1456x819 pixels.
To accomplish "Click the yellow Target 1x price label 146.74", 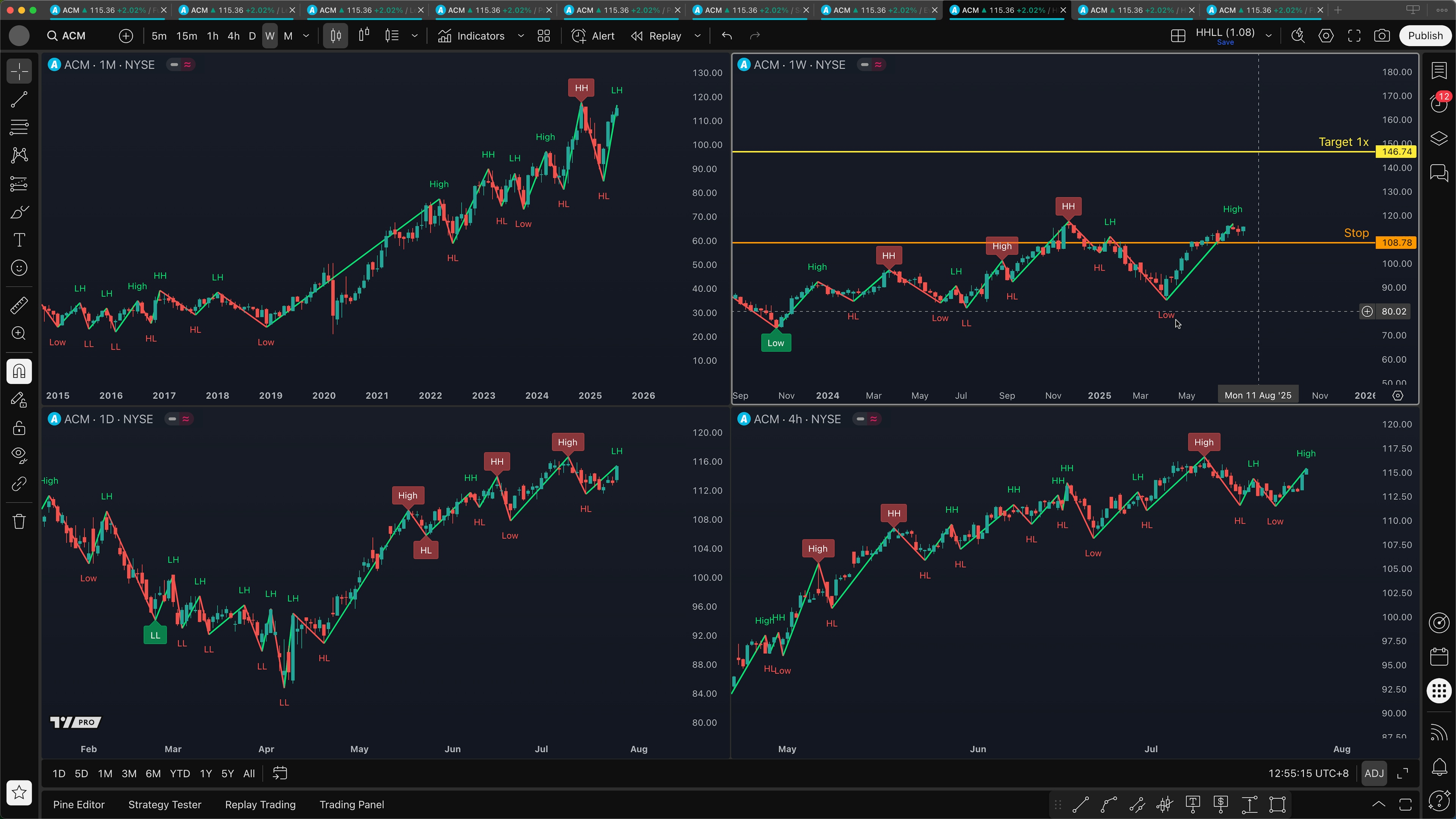I will 1396,152.
